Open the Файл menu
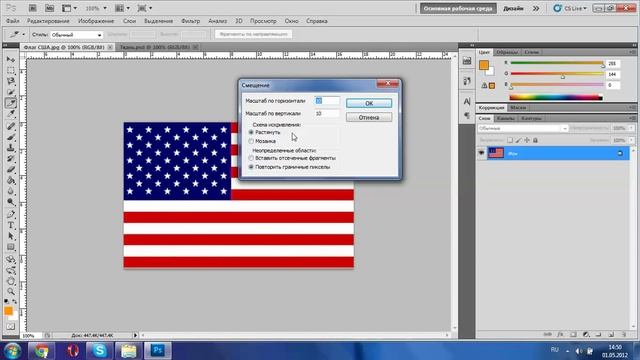 [13, 21]
